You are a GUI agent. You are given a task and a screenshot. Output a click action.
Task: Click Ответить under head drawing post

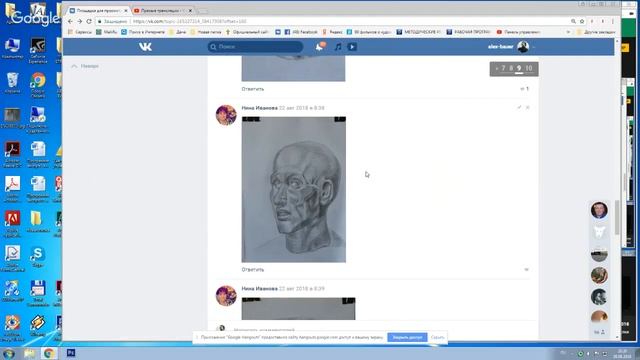click(253, 270)
